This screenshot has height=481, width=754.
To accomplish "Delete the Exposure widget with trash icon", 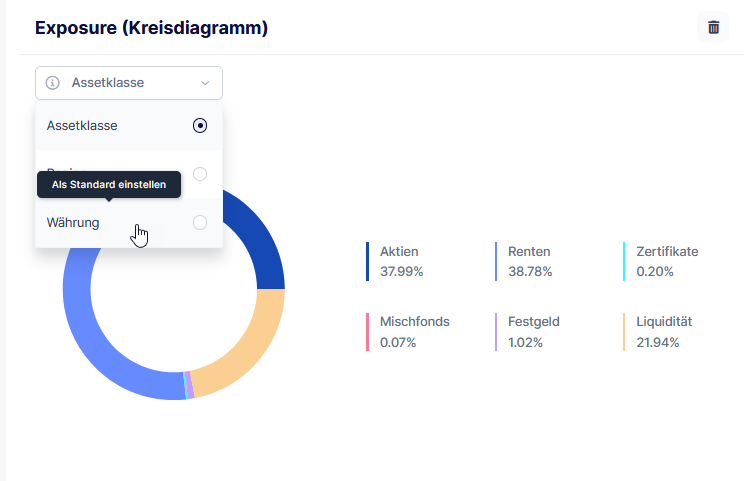I will [x=713, y=27].
